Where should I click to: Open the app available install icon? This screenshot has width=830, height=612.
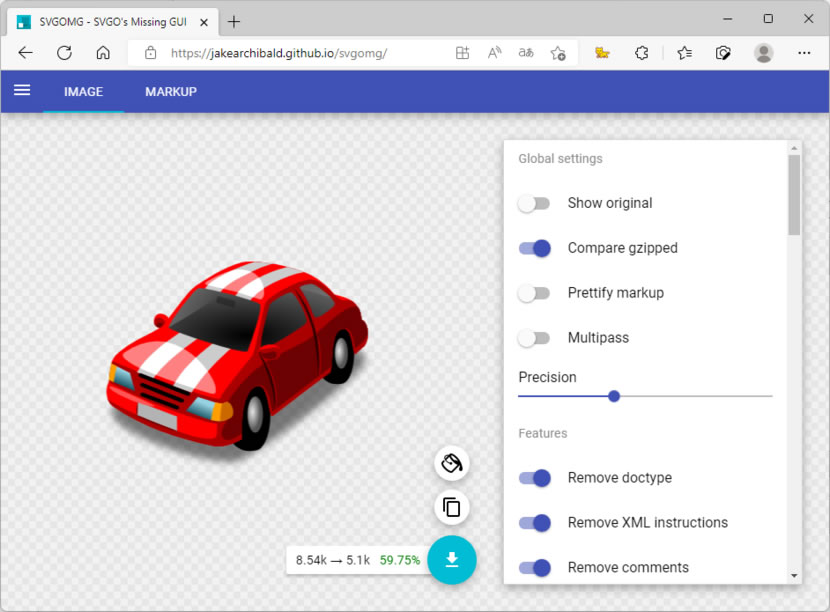(462, 53)
